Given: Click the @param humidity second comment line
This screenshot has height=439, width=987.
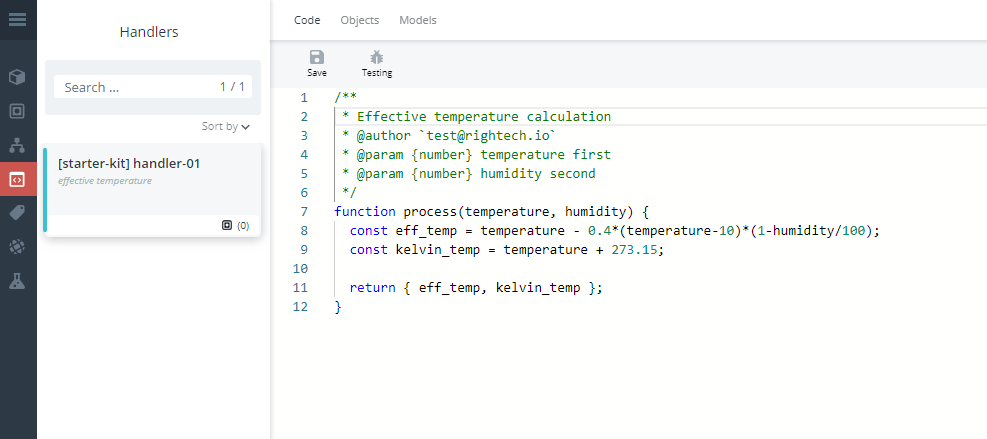Looking at the screenshot, I should pyautogui.click(x=469, y=173).
